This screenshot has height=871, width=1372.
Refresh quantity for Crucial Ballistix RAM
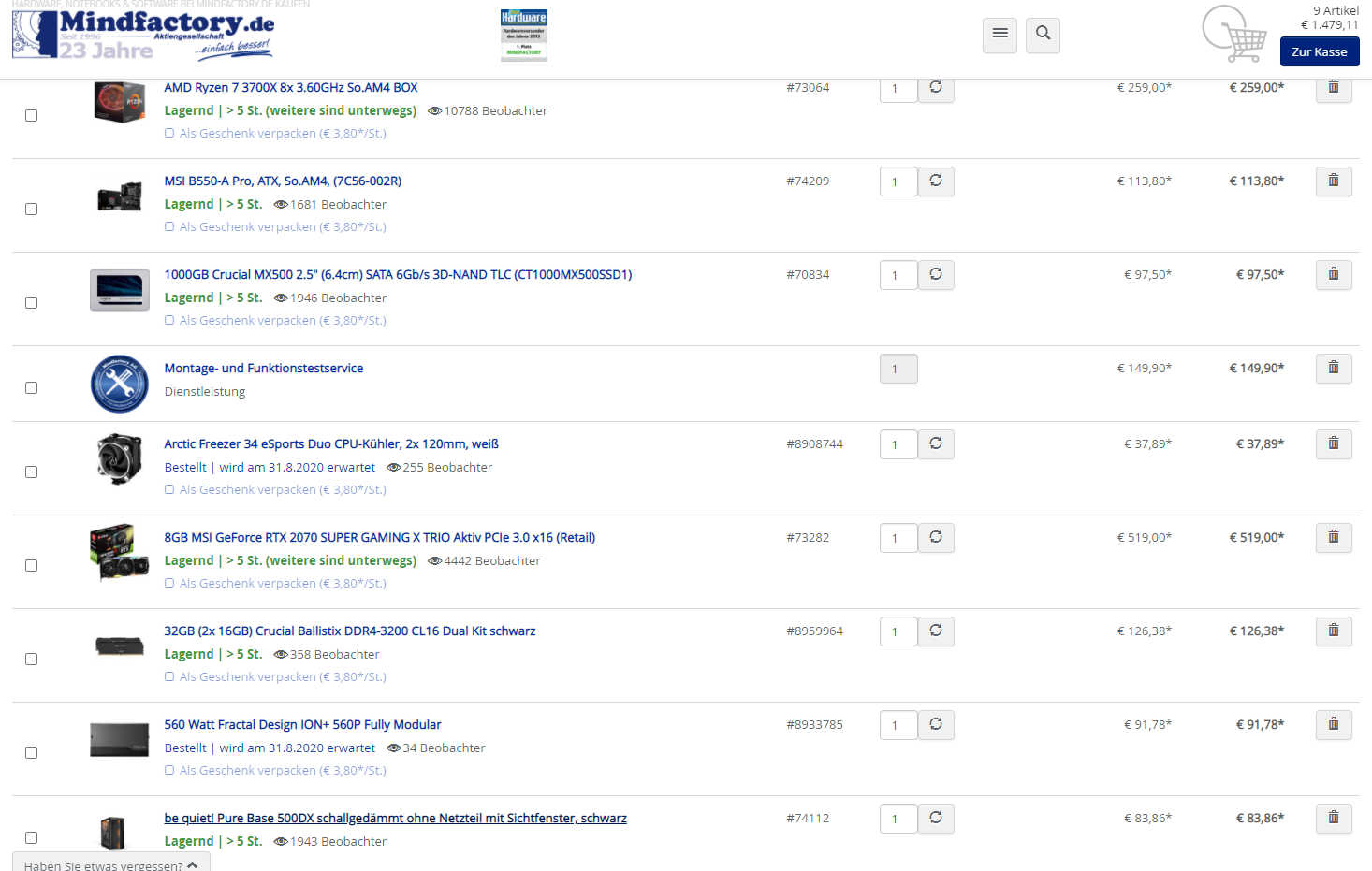click(936, 631)
